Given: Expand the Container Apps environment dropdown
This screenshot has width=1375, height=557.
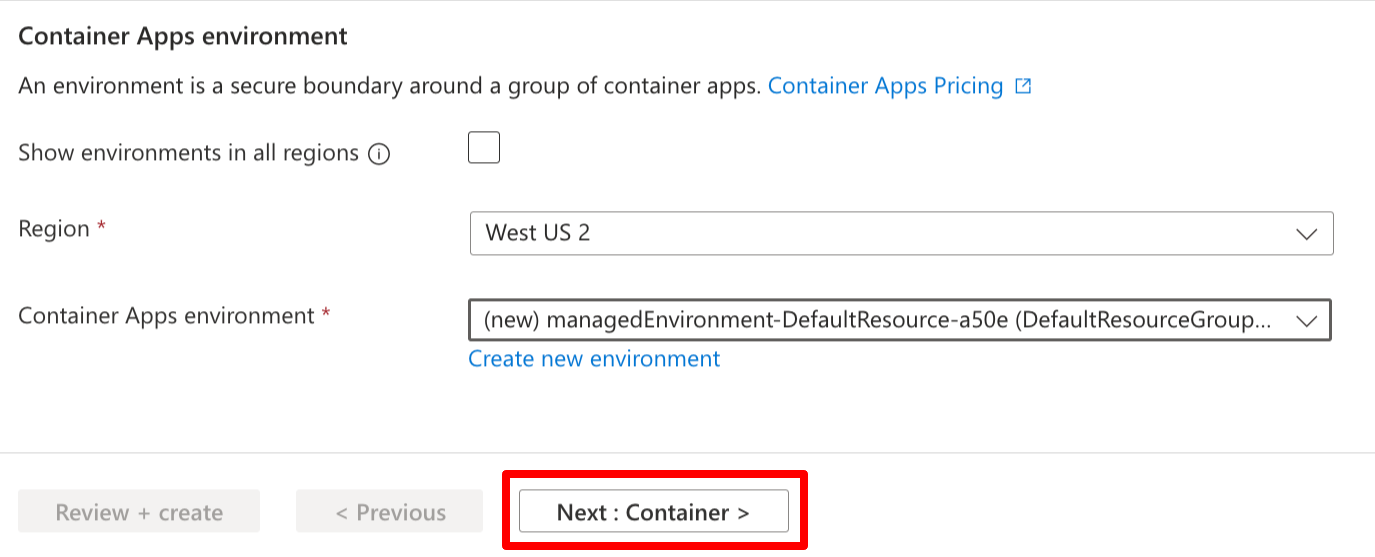Looking at the screenshot, I should pyautogui.click(x=900, y=320).
